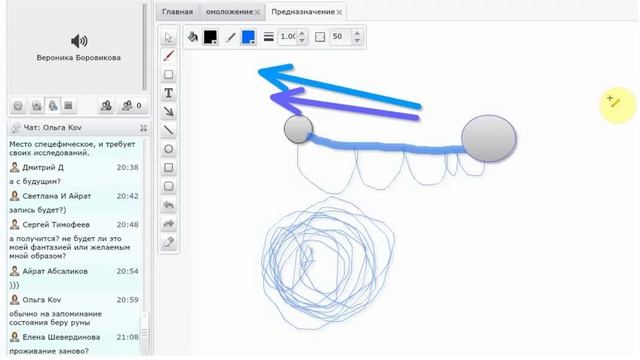
Task: Increase line width with the up stepper
Action: [x=302, y=33]
